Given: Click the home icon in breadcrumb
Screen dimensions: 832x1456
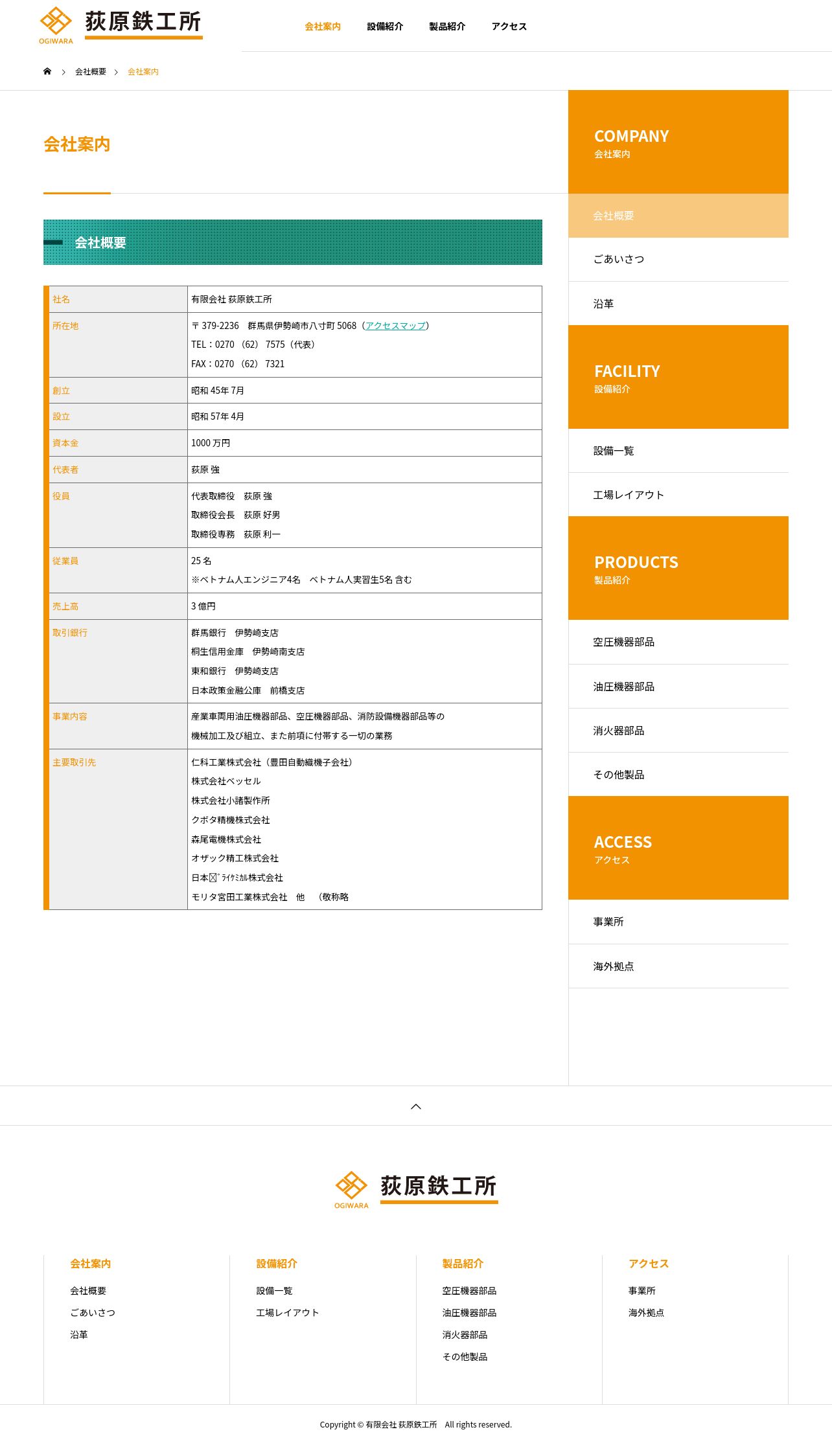Looking at the screenshot, I should pyautogui.click(x=47, y=71).
